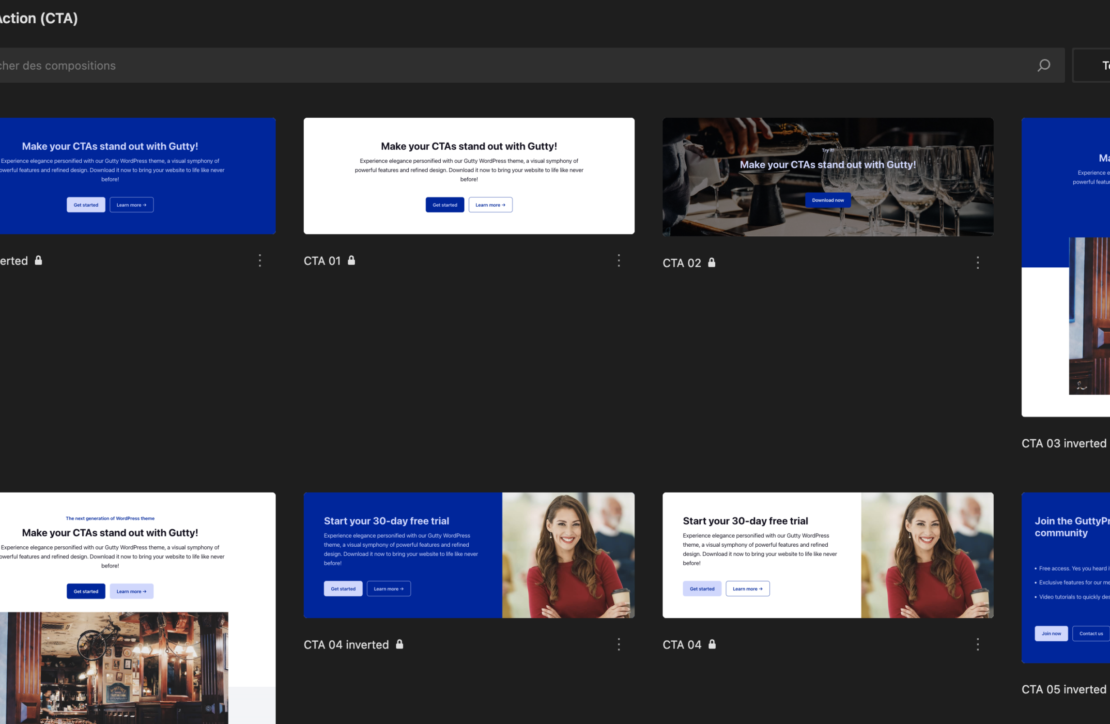The height and width of the screenshot is (724, 1110).
Task: Select the CTA 02 wine glasses thumbnail
Action: click(828, 177)
